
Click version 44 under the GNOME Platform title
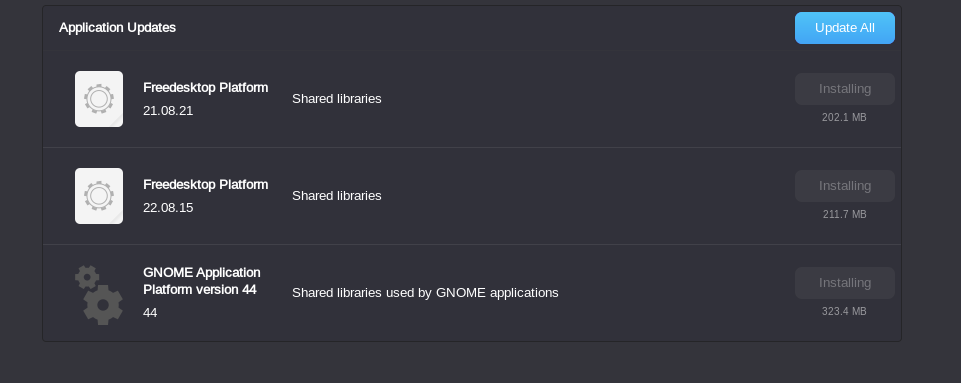[150, 313]
